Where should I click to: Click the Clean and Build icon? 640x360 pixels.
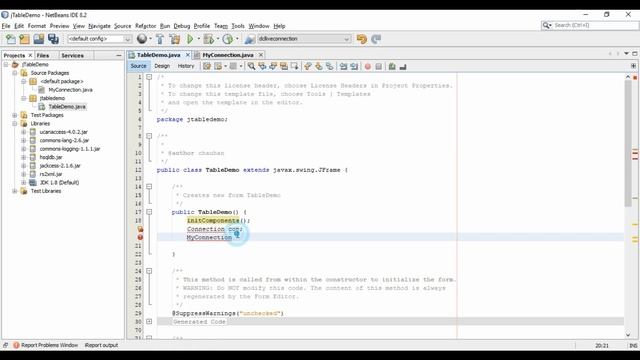point(175,39)
